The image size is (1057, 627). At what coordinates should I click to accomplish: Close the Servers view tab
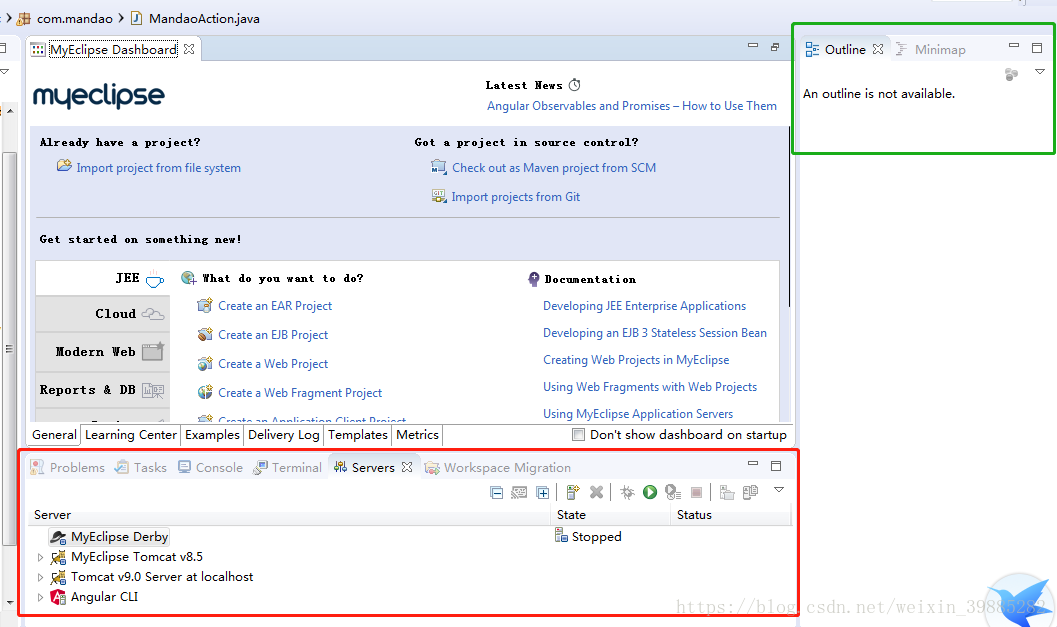(x=407, y=467)
